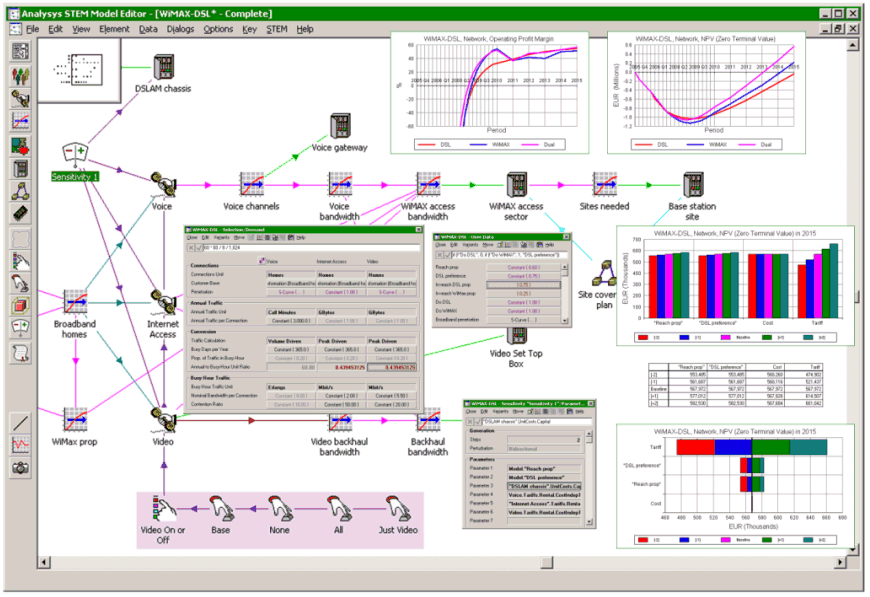Screen dimensions: 870x597
Task: Open the Dialogs menu
Action: (180, 29)
